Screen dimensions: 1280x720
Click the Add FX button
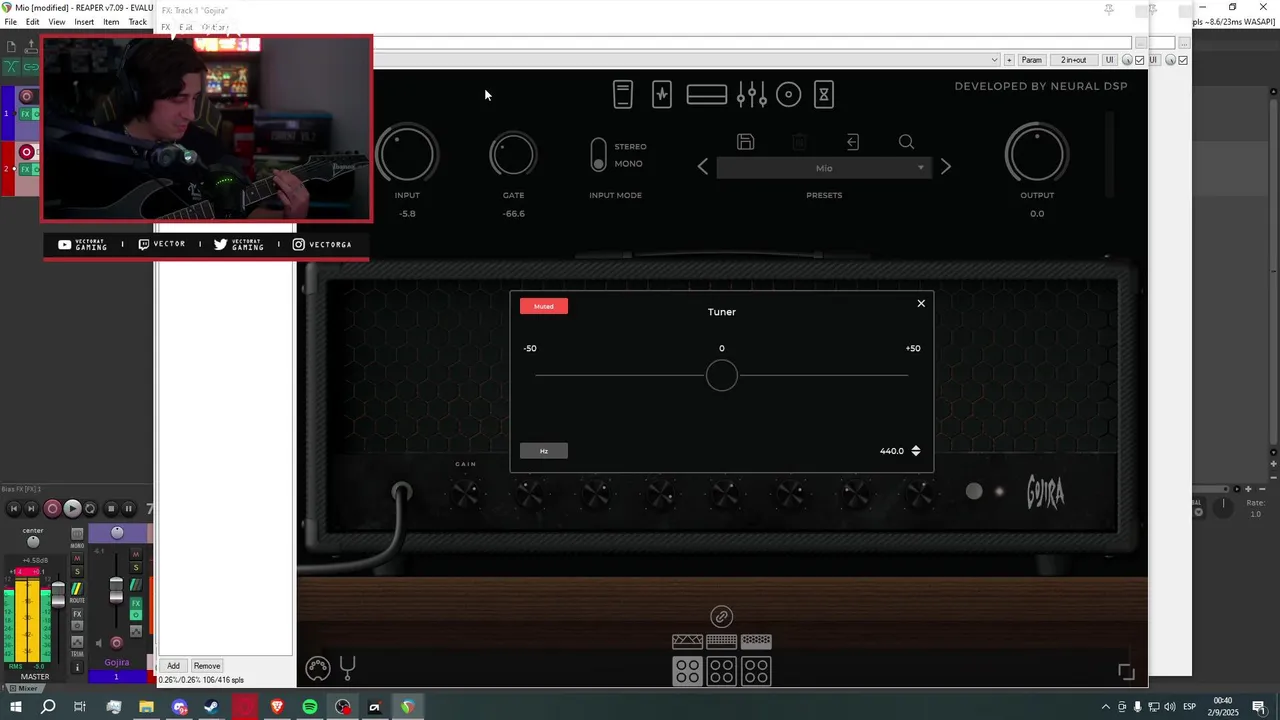(173, 666)
